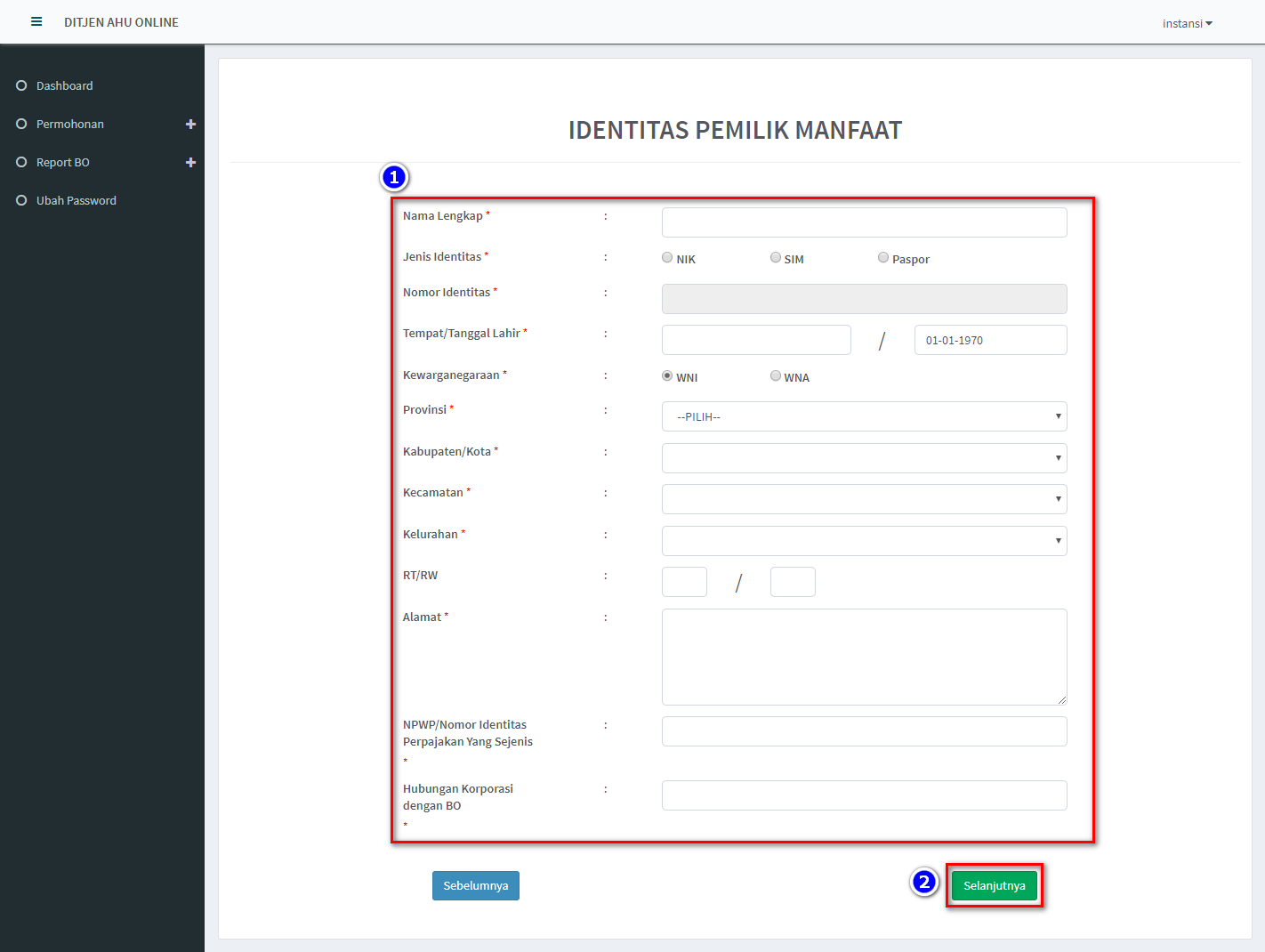Click the circle icon beside Ubah Password
1265x952 pixels.
coord(21,200)
